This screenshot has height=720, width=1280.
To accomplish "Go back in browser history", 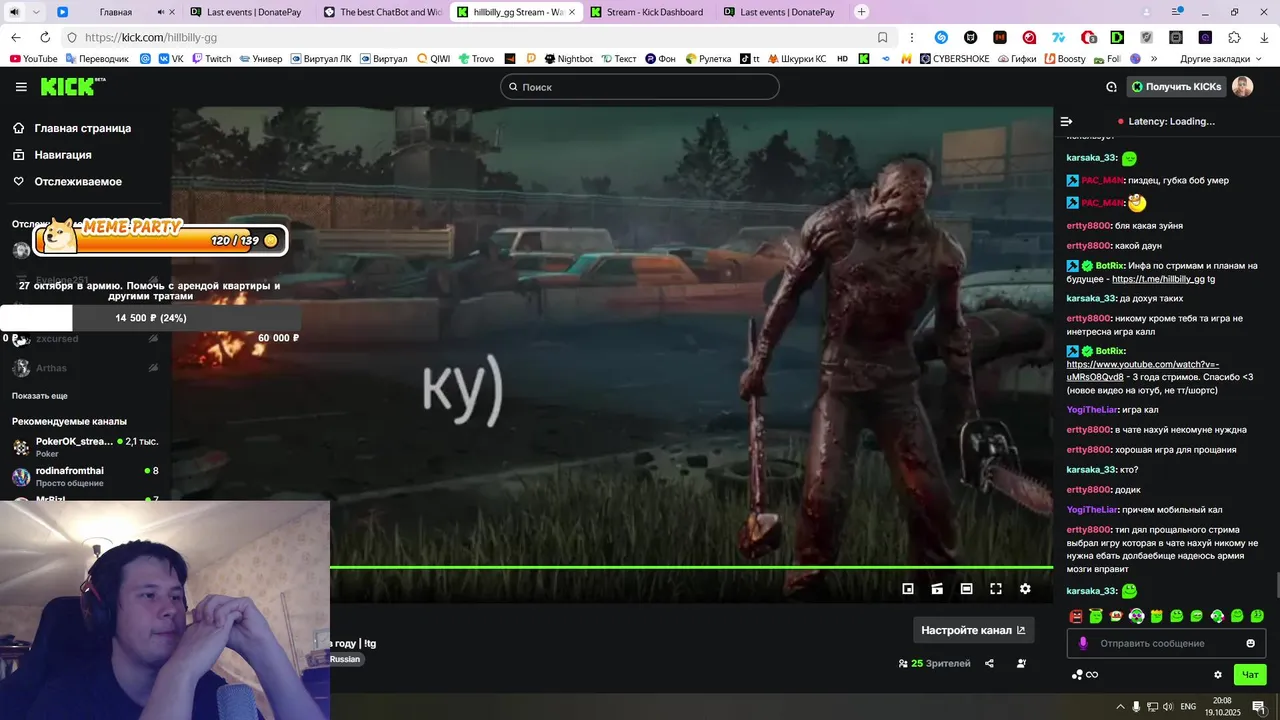I will coord(16,37).
